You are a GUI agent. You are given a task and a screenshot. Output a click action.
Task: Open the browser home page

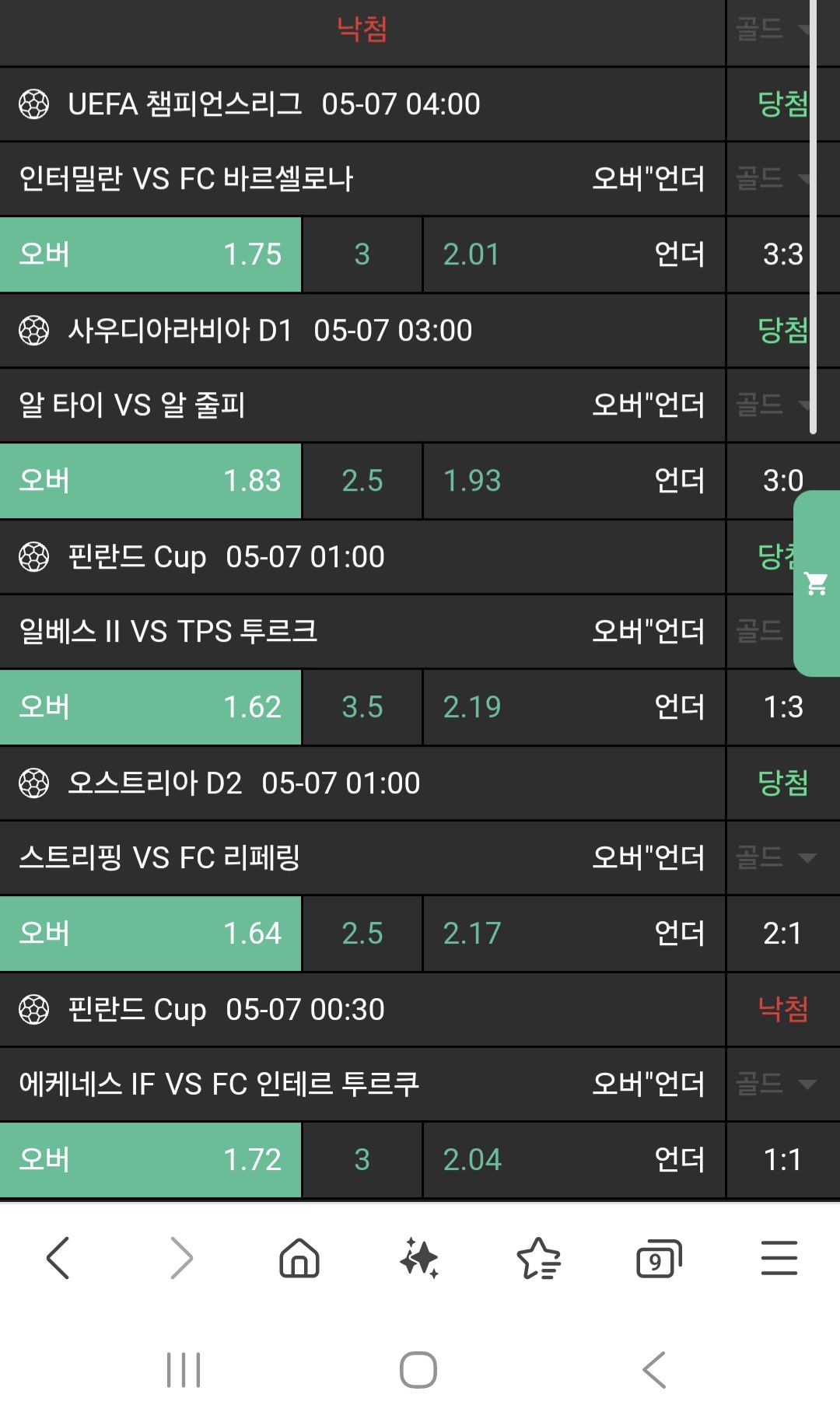299,1258
